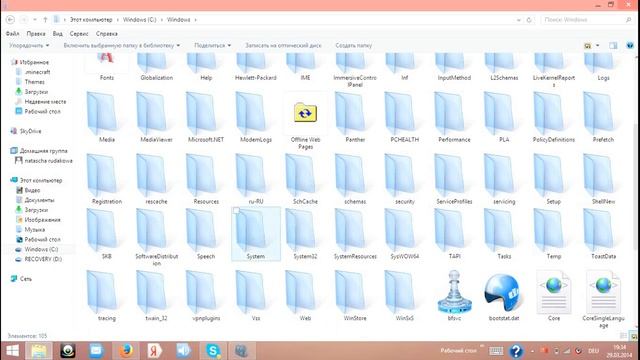Image resolution: width=640 pixels, height=360 pixels.
Task: Click the Help question mark toolbar icon
Action: pos(630,45)
